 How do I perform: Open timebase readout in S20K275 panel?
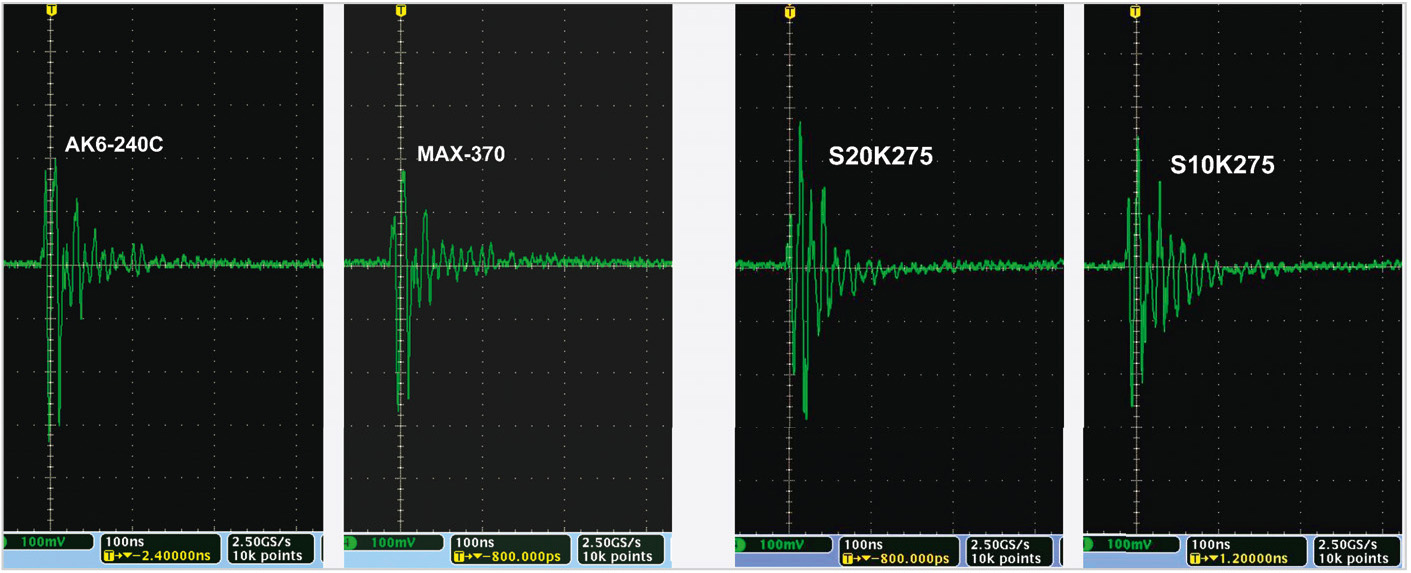click(898, 551)
